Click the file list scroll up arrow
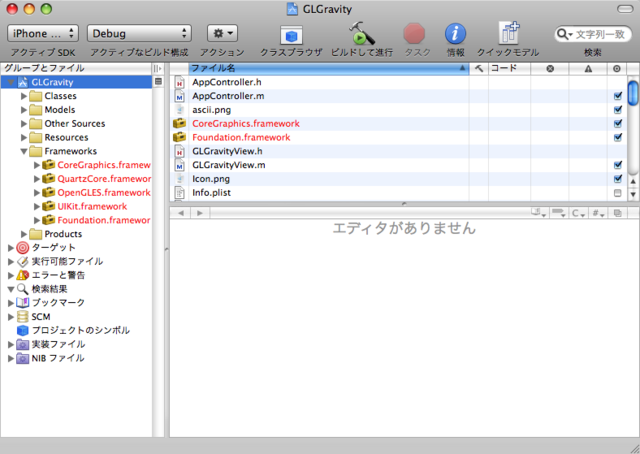 coord(633,182)
